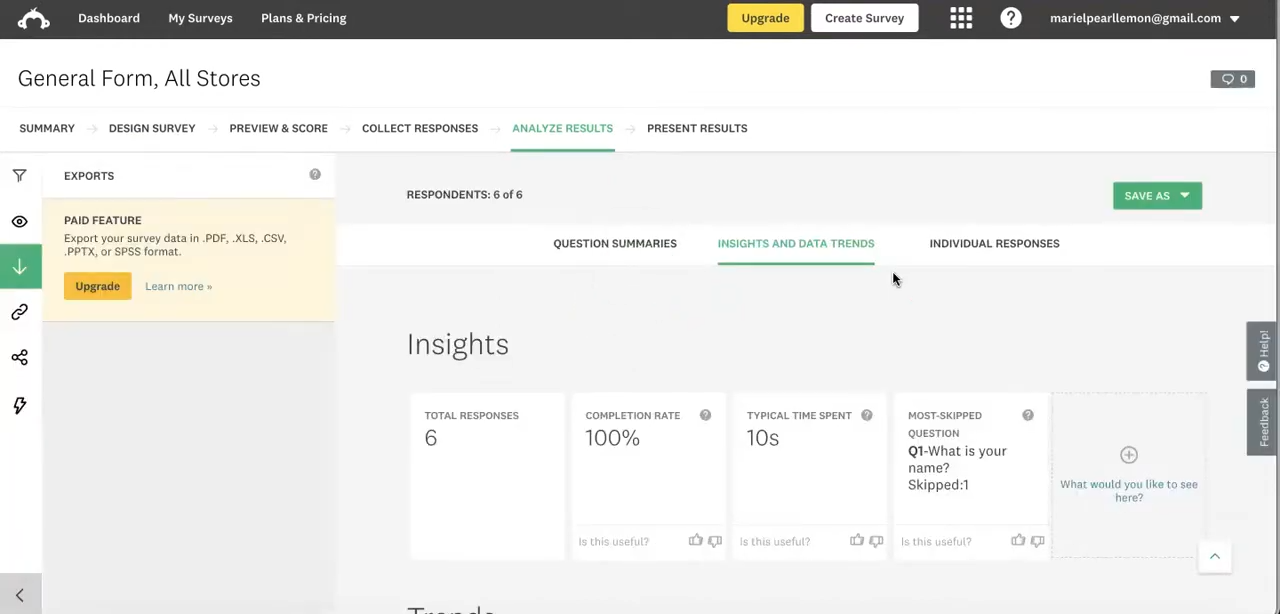Follow the Learn more link
Image resolution: width=1280 pixels, height=614 pixels.
pos(178,286)
